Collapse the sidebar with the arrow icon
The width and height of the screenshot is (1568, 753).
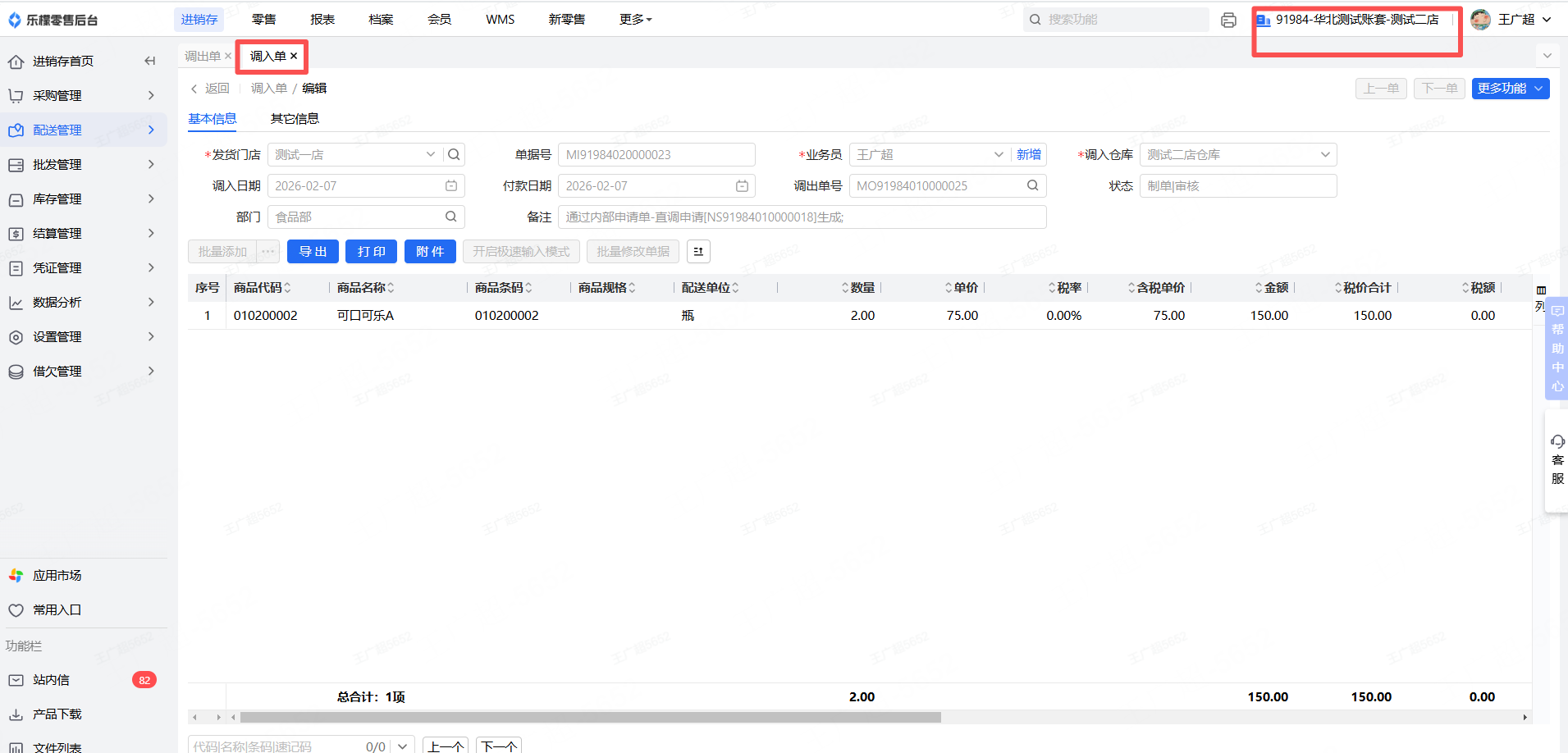[x=149, y=61]
